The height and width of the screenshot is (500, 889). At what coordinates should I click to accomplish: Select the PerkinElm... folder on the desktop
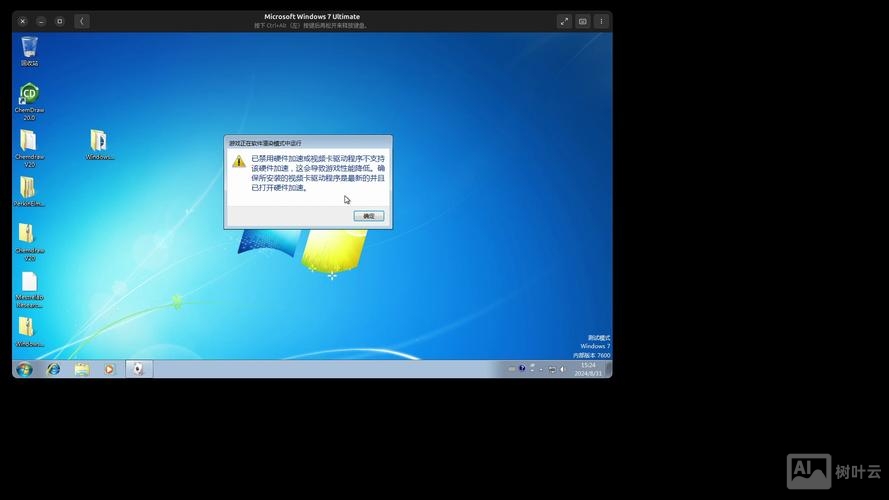click(x=29, y=192)
